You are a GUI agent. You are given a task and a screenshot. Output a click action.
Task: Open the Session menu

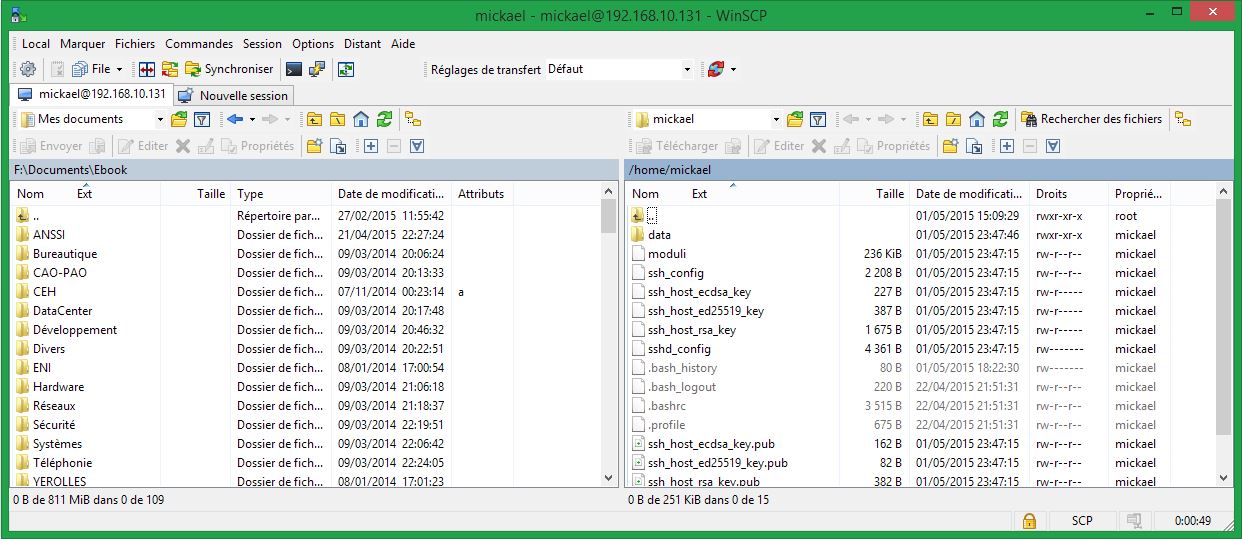[x=262, y=44]
